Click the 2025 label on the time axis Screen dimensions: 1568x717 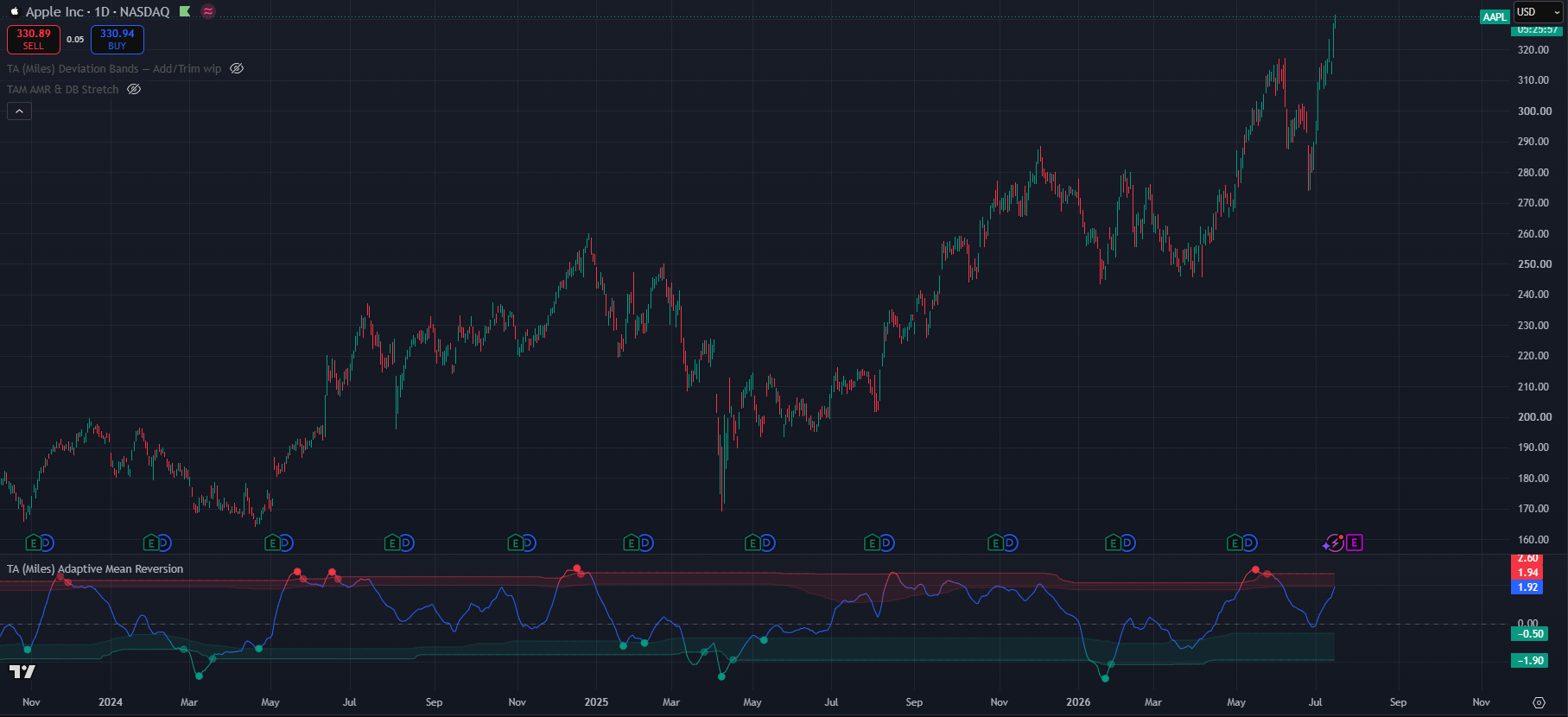pos(596,702)
